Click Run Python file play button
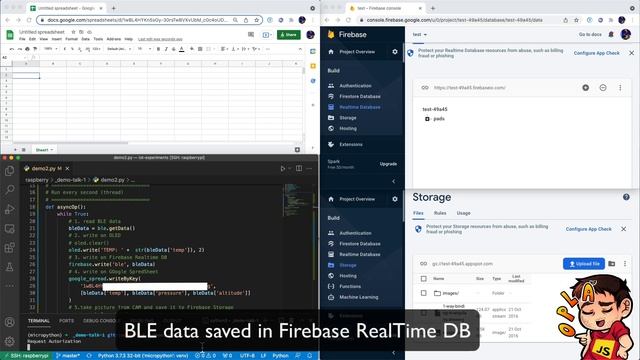Viewport: 640px width, 360px height. 282,169
